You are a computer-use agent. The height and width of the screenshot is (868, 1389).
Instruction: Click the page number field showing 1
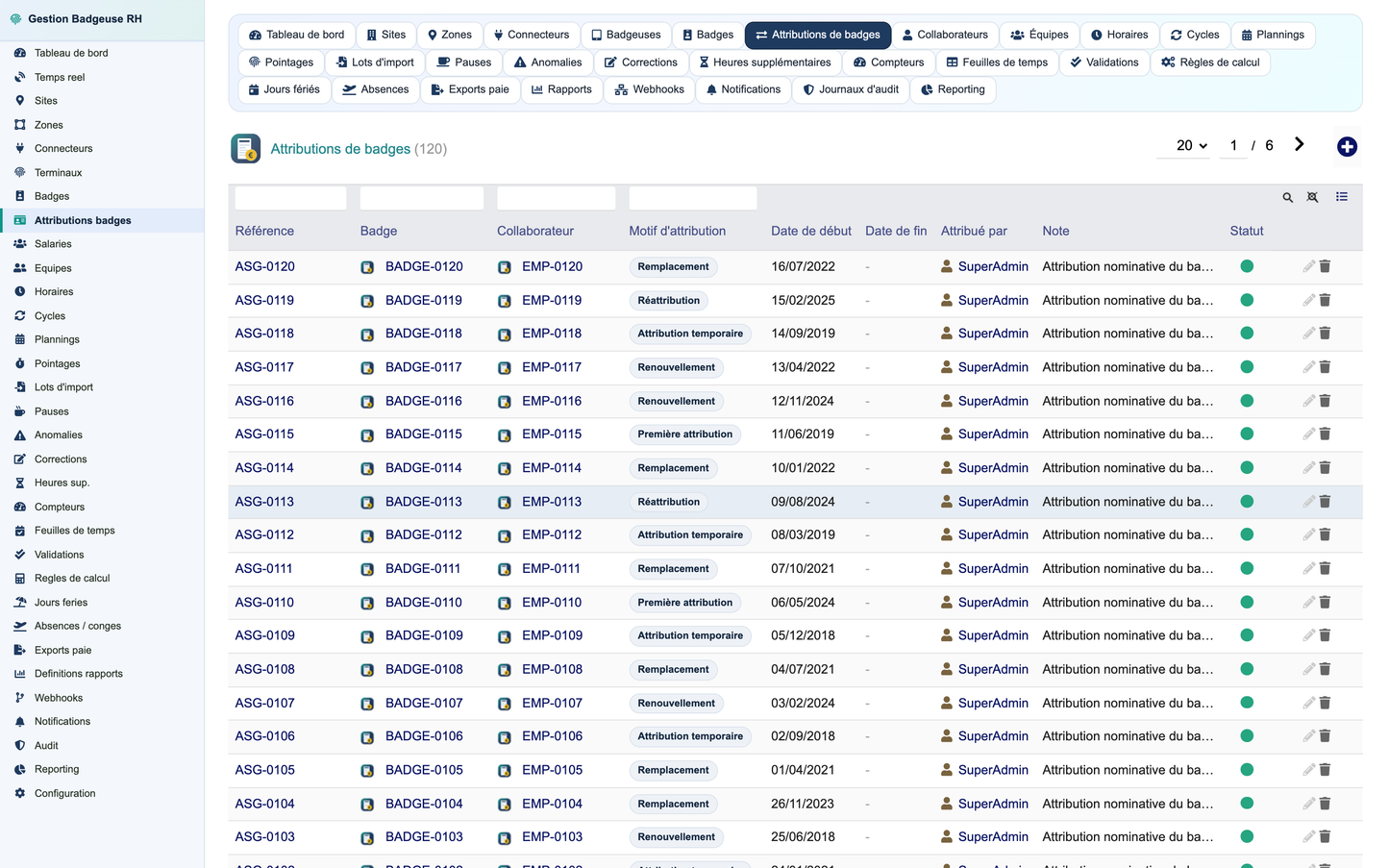(x=1233, y=146)
